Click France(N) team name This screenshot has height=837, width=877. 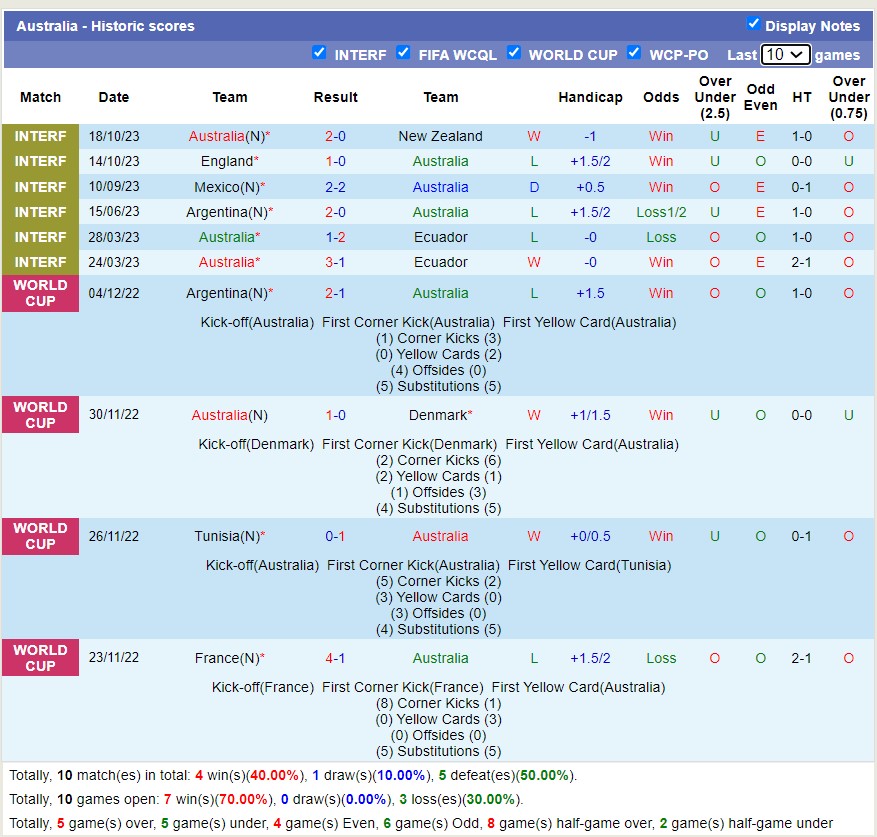pos(226,658)
